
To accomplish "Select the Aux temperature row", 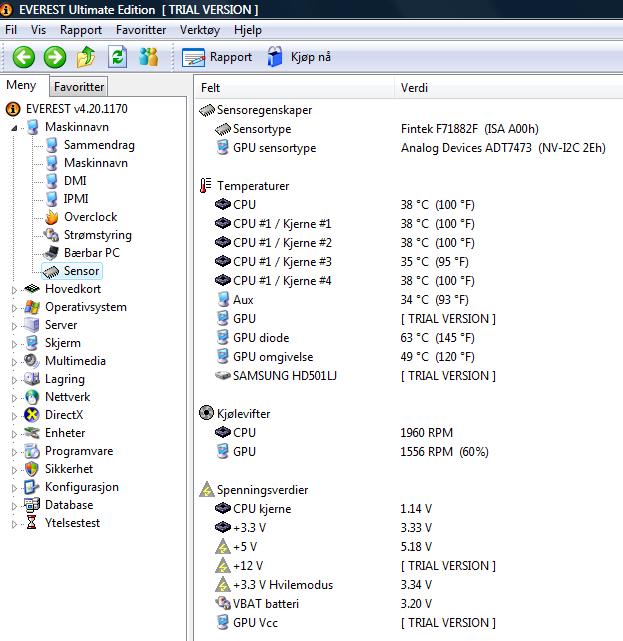I will (409, 299).
